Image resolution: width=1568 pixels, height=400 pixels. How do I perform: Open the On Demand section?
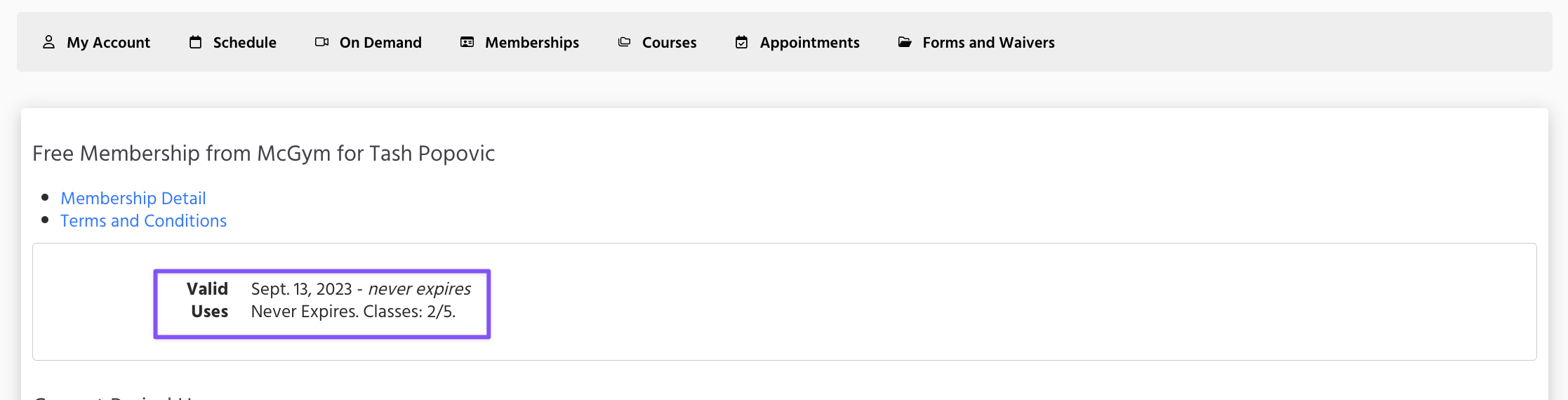click(x=380, y=43)
